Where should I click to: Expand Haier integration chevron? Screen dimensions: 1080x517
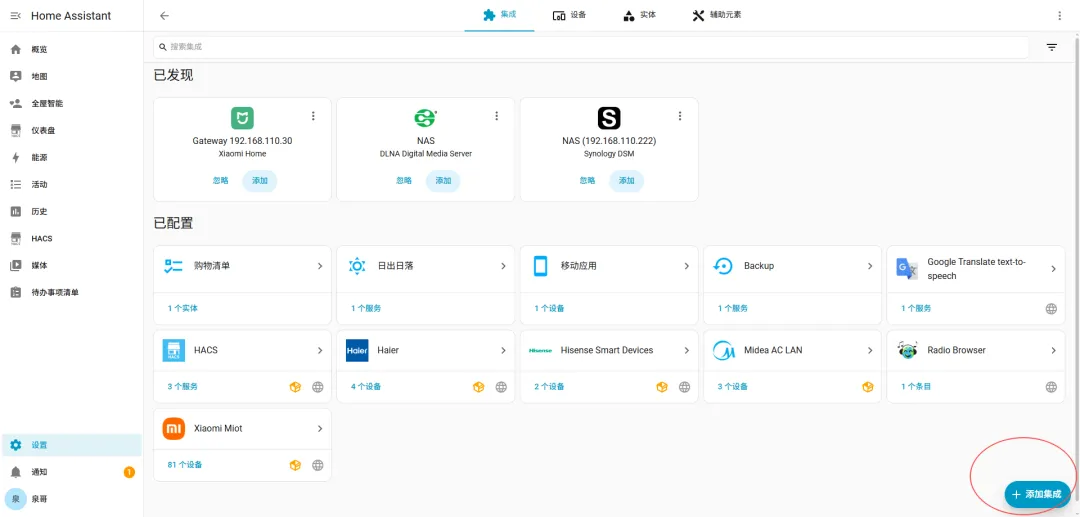tap(503, 350)
